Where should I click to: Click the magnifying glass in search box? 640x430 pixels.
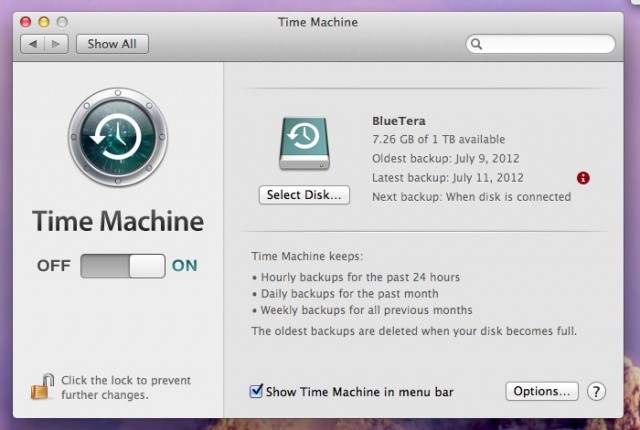477,44
